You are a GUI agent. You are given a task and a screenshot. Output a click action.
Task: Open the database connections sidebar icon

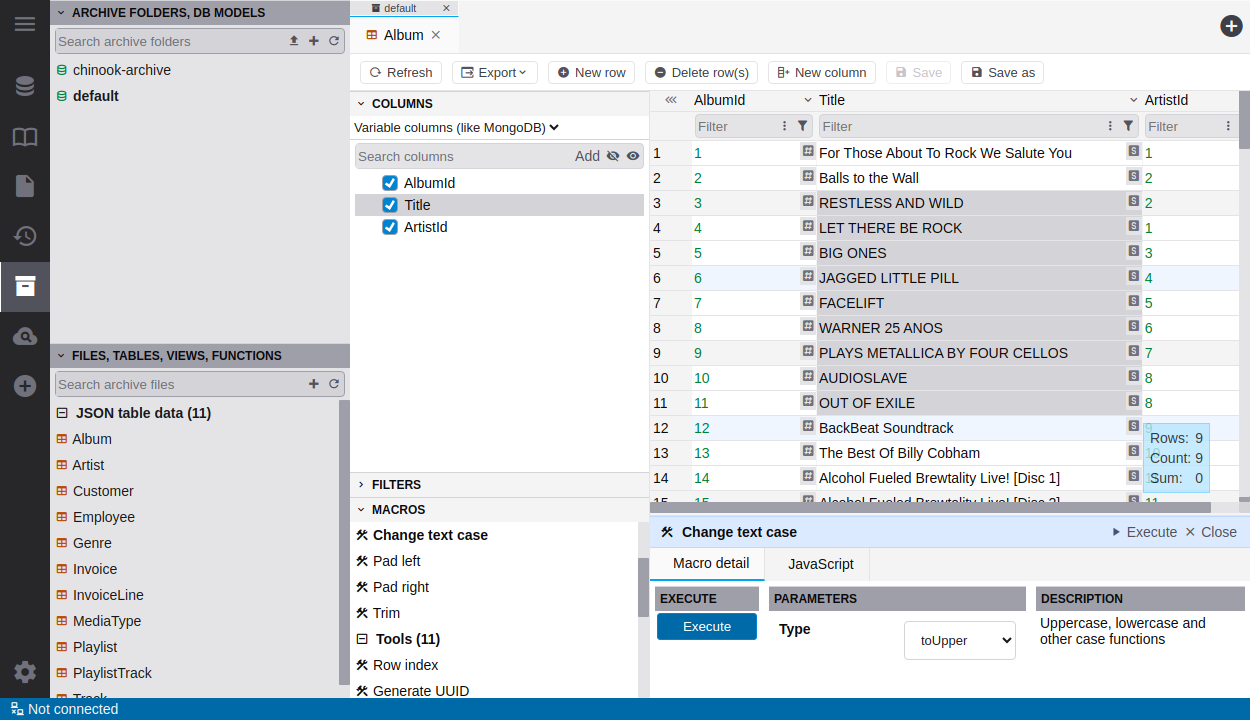tap(25, 86)
